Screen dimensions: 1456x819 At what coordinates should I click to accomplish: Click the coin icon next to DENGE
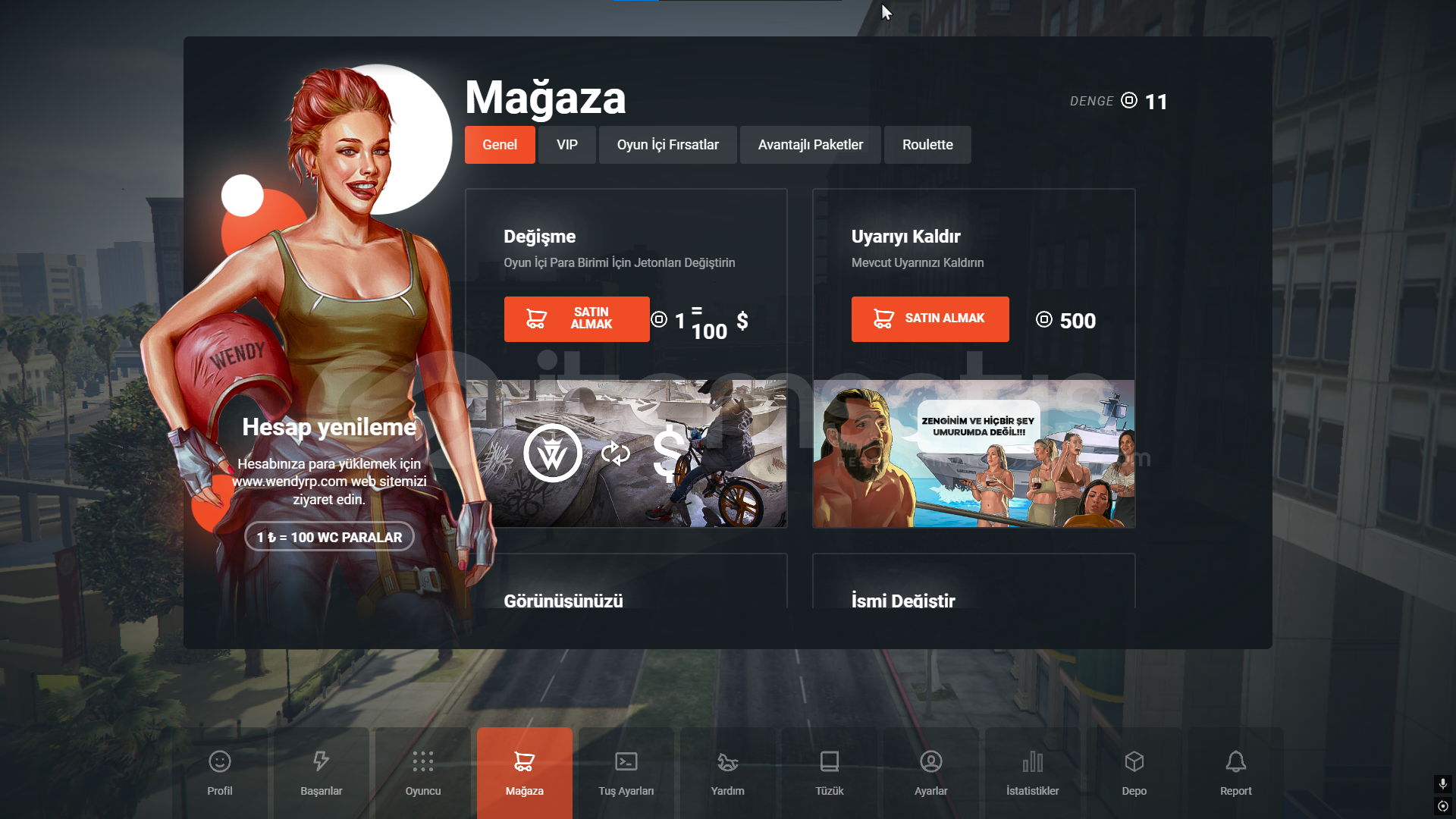[1129, 101]
